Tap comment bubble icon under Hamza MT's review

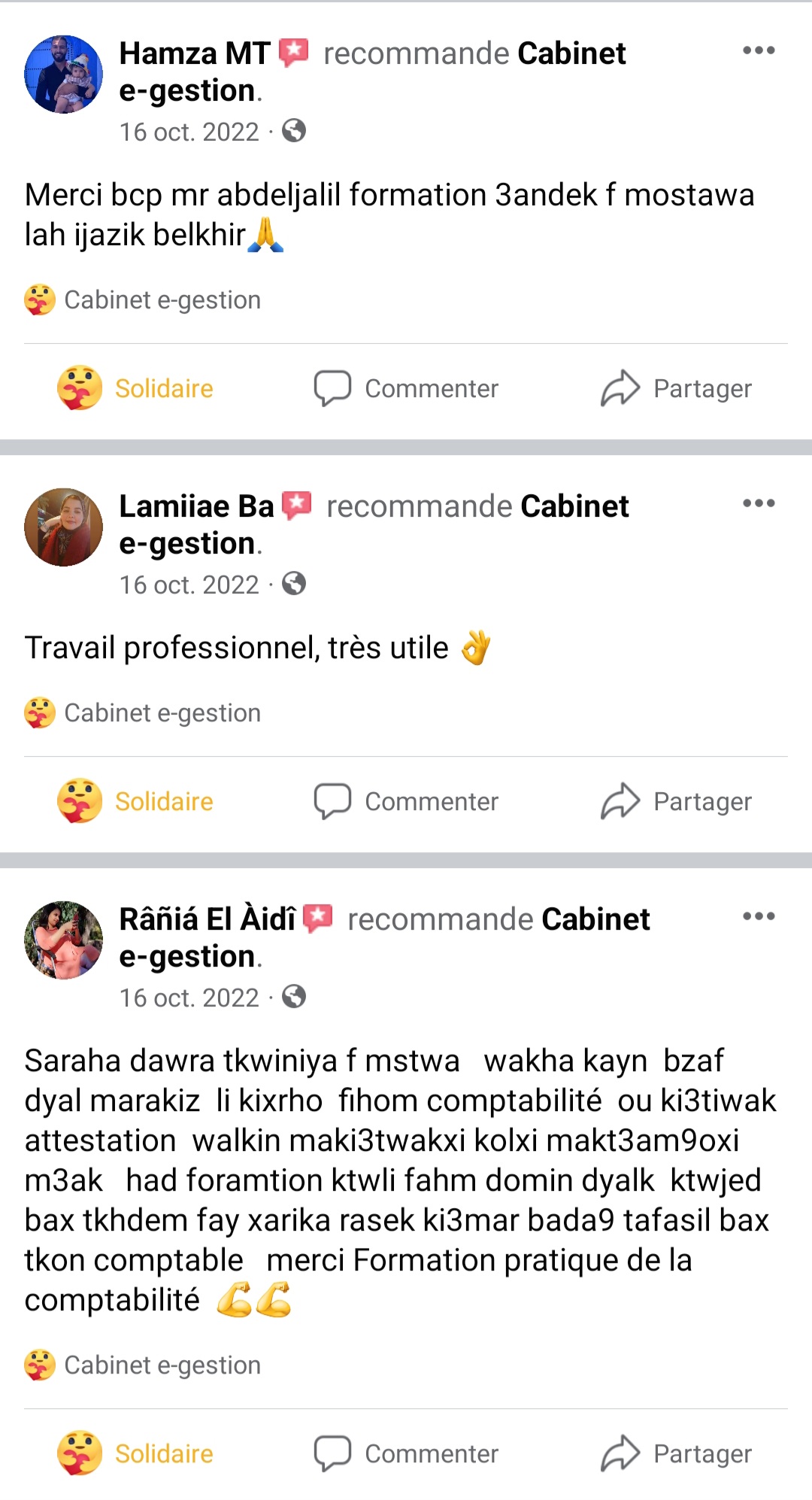[332, 388]
